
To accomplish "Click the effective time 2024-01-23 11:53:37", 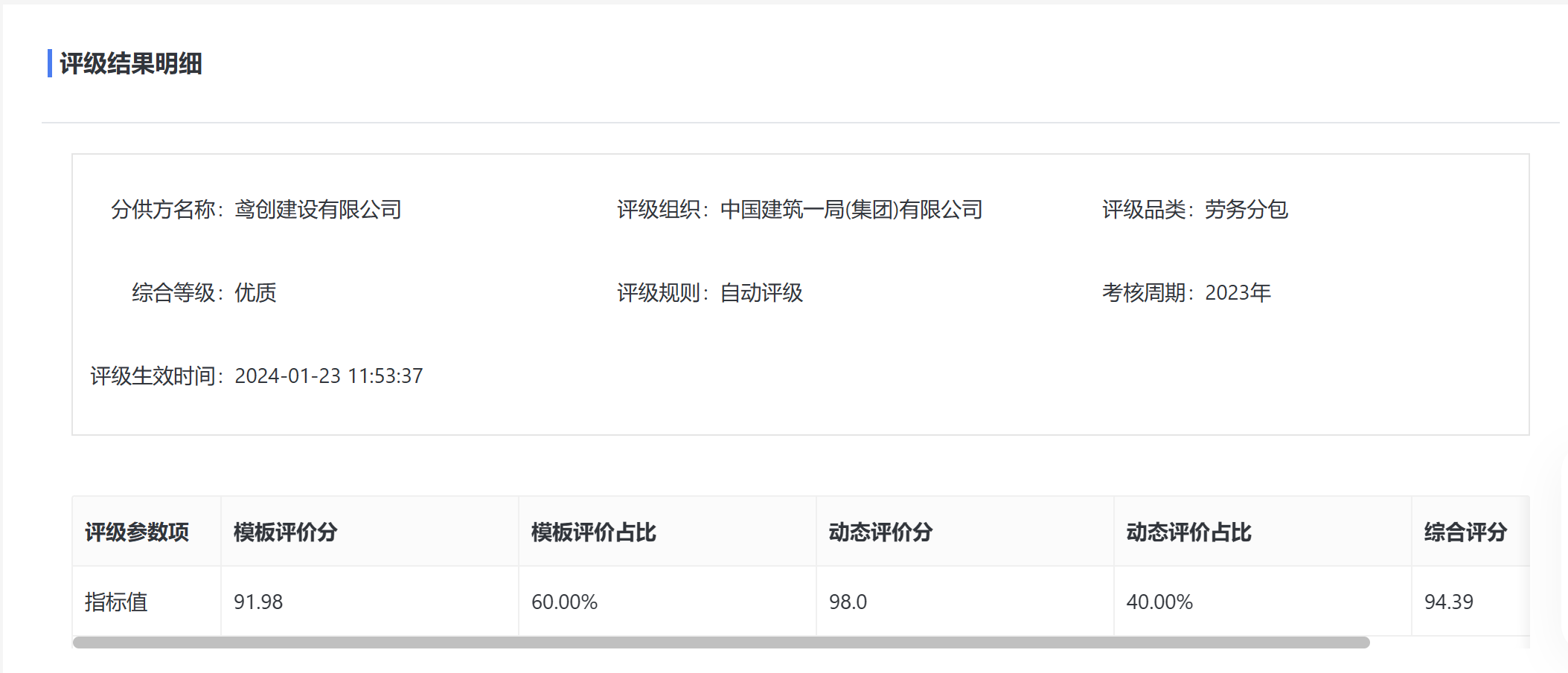I will 328,376.
